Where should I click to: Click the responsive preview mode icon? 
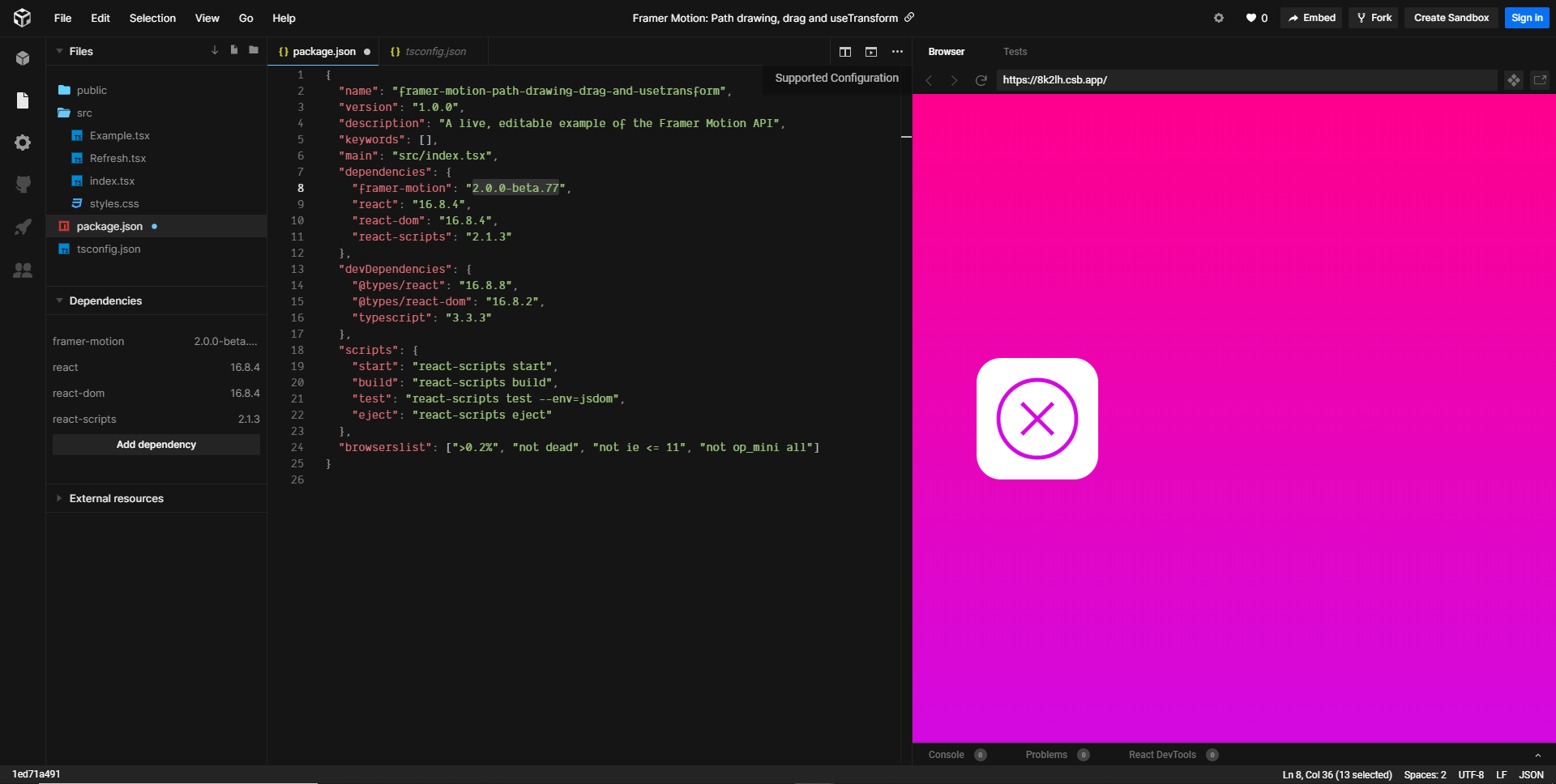1514,80
